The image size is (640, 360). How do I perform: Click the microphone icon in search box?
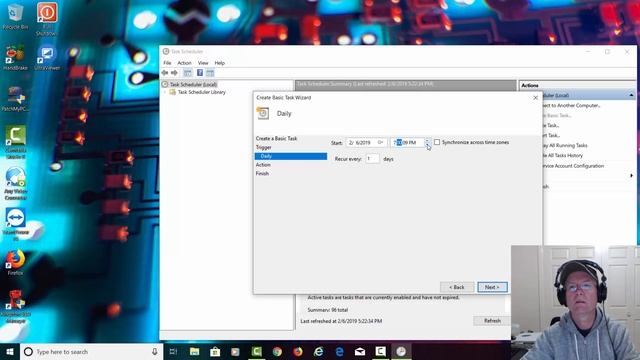[x=155, y=351]
